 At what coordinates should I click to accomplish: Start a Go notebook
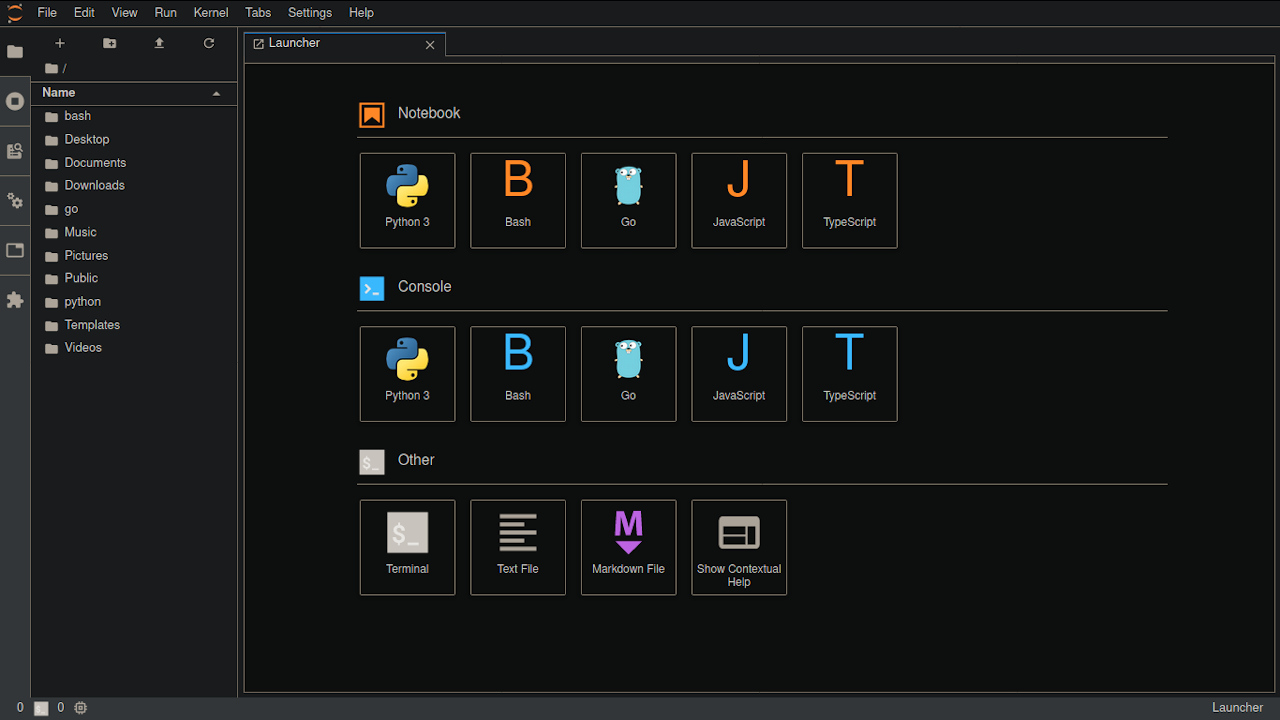[629, 200]
